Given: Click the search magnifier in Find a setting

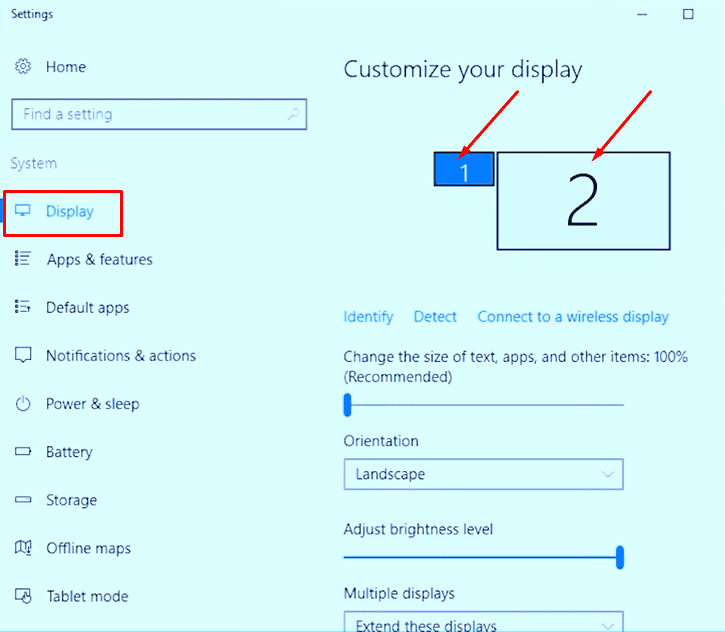Looking at the screenshot, I should point(293,114).
